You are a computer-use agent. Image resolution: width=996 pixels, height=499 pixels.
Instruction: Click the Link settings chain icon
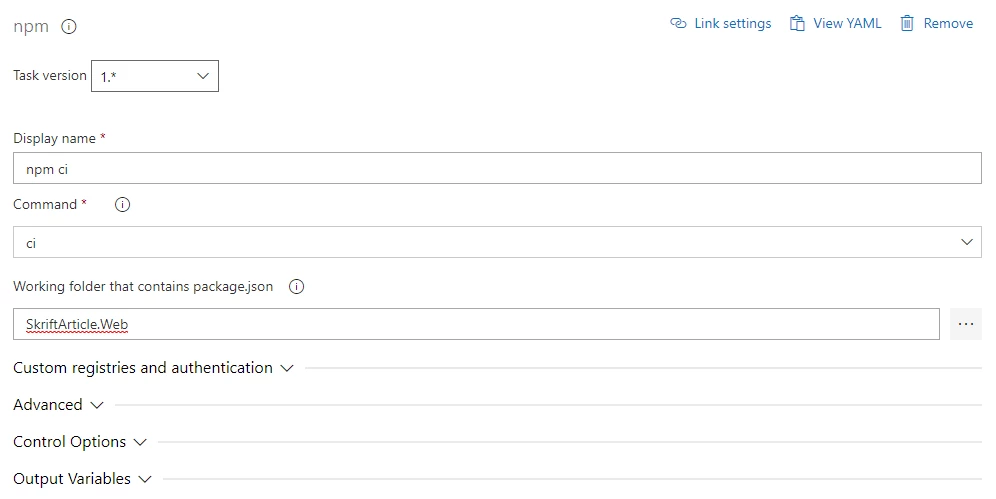678,23
